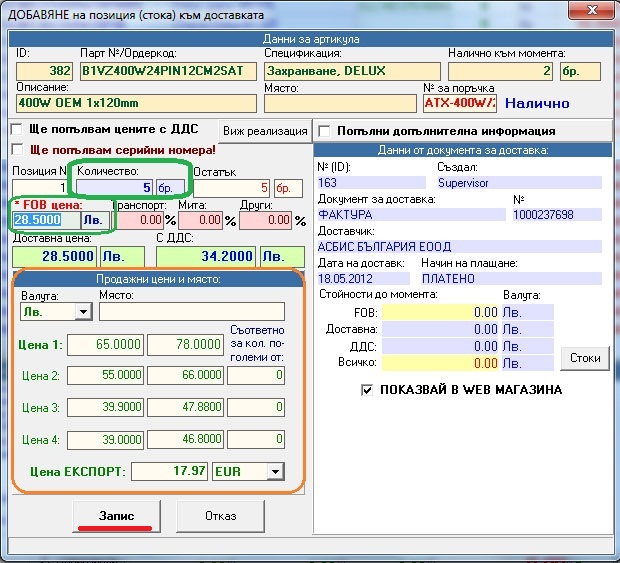The width and height of the screenshot is (620, 563).
Task: Click Цена 3 field showing 39.9000
Action: [106, 407]
